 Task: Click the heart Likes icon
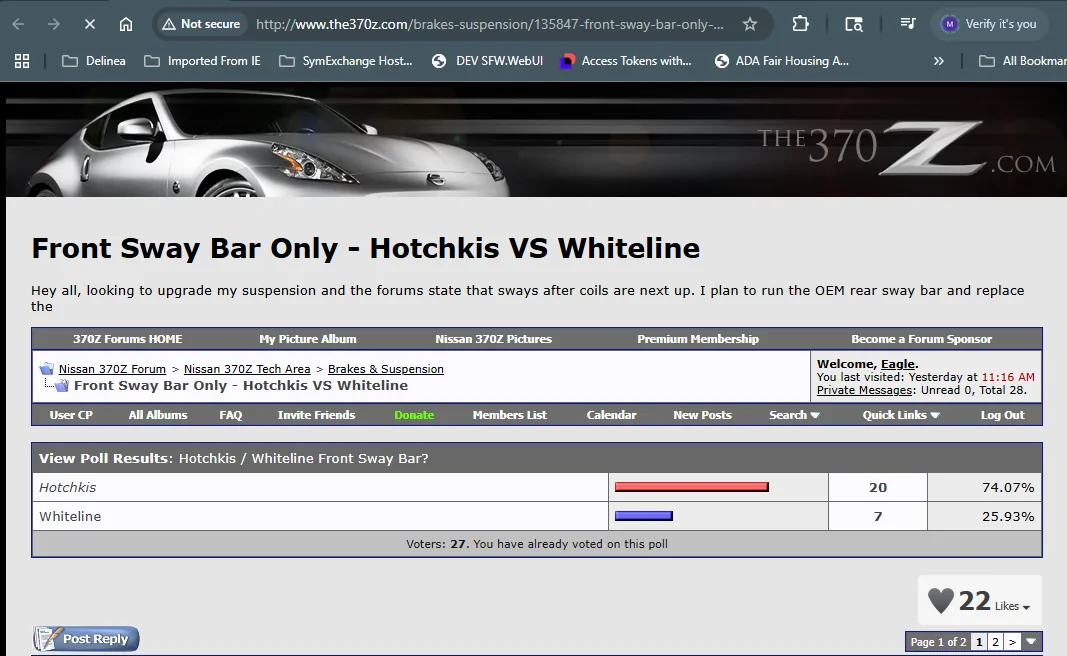[941, 601]
